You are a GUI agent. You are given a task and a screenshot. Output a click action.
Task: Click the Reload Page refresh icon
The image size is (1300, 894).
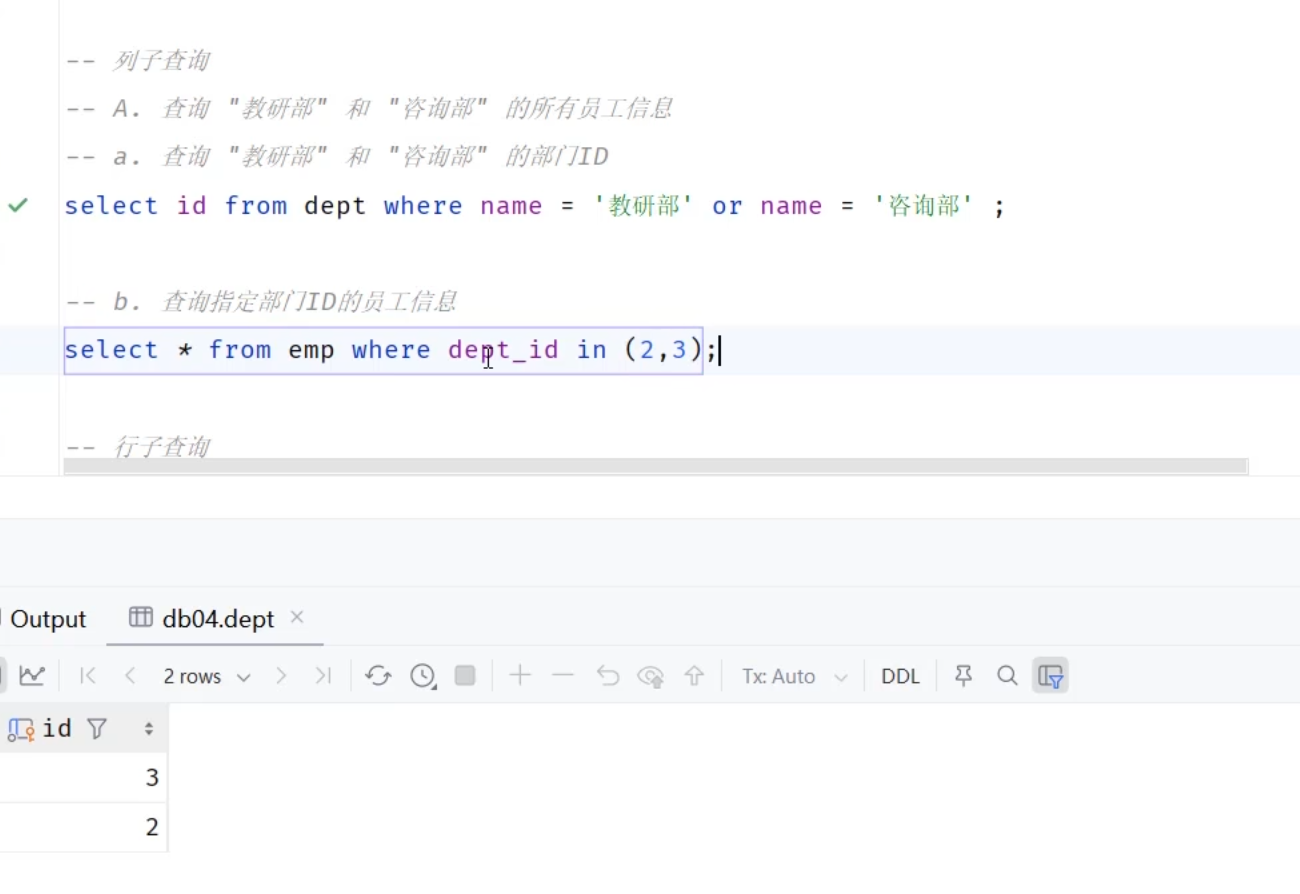click(x=378, y=676)
